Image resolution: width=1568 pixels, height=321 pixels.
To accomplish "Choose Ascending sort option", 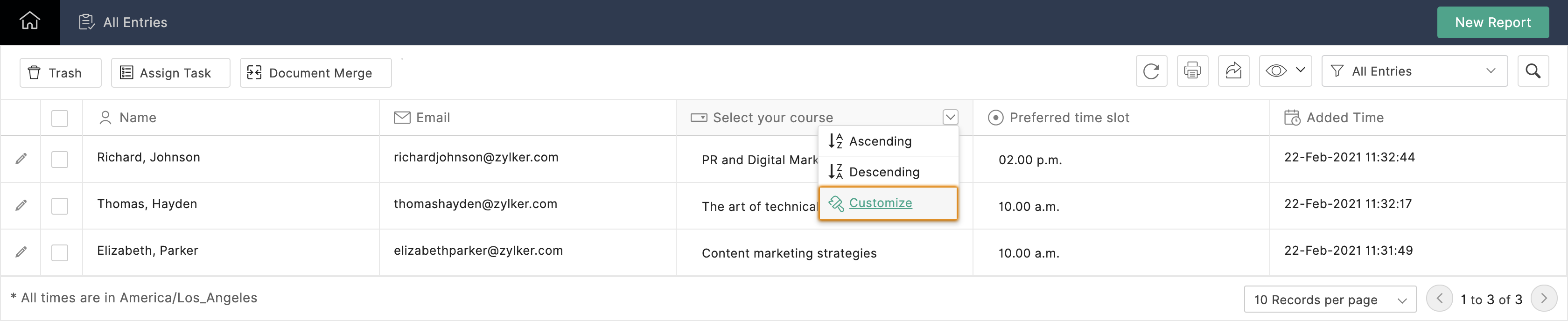I will [880, 141].
